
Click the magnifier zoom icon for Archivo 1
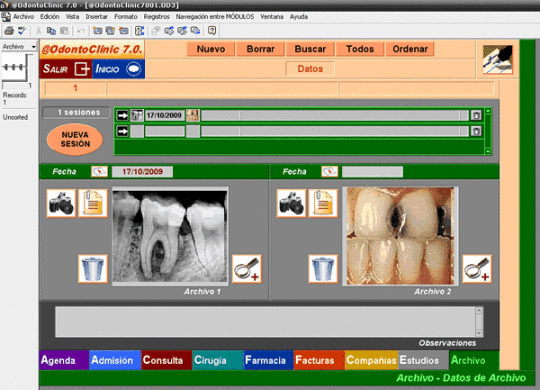[x=247, y=269]
